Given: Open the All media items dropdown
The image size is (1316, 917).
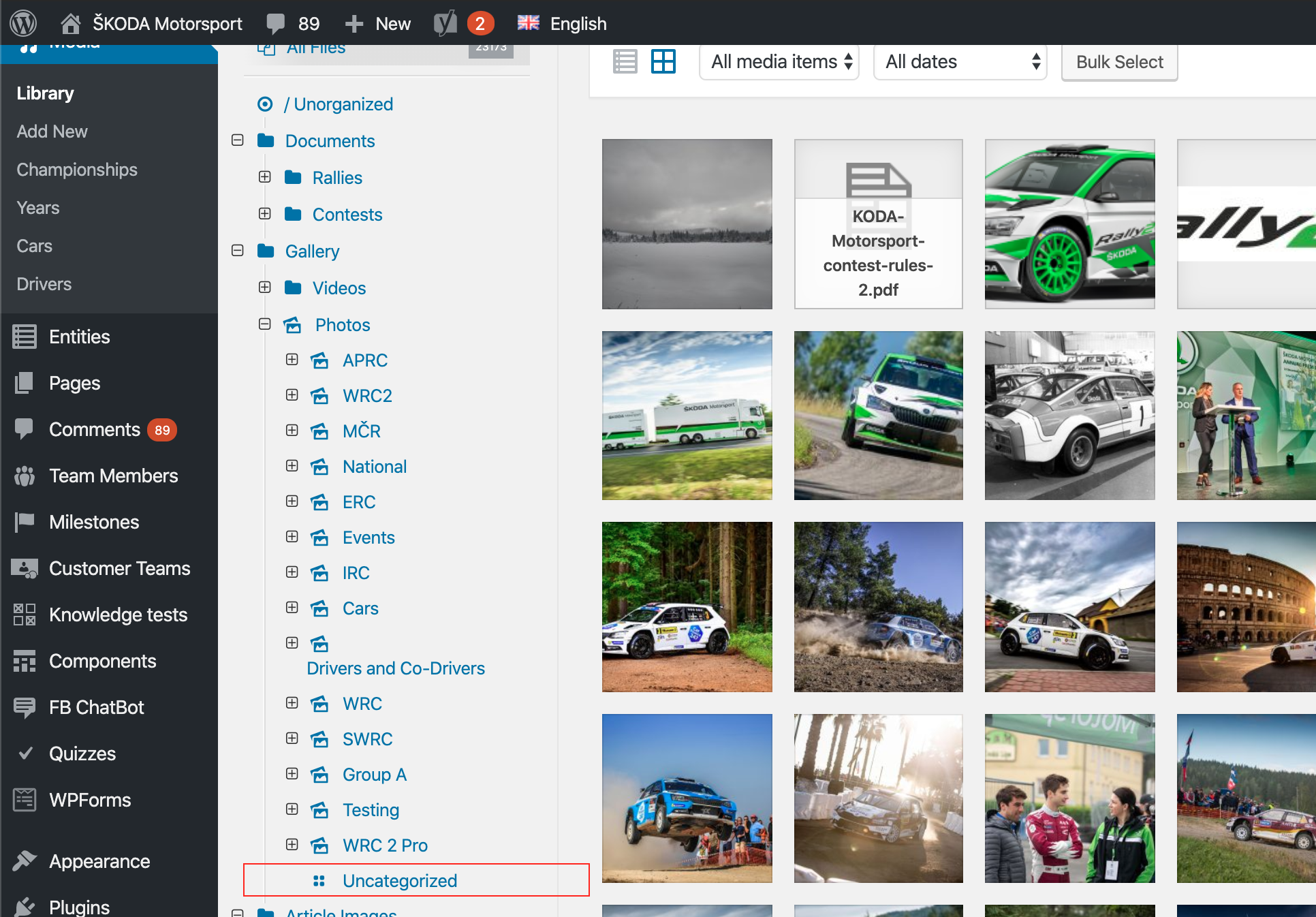Looking at the screenshot, I should pos(779,62).
